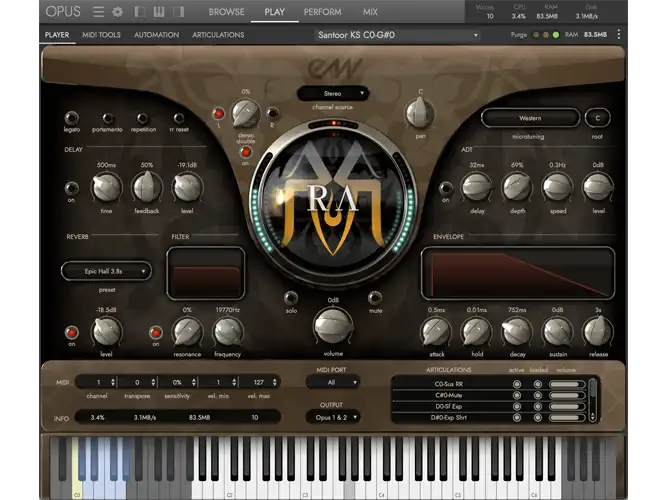667x500 pixels.
Task: Click the envelope decay knob
Action: [x=517, y=332]
